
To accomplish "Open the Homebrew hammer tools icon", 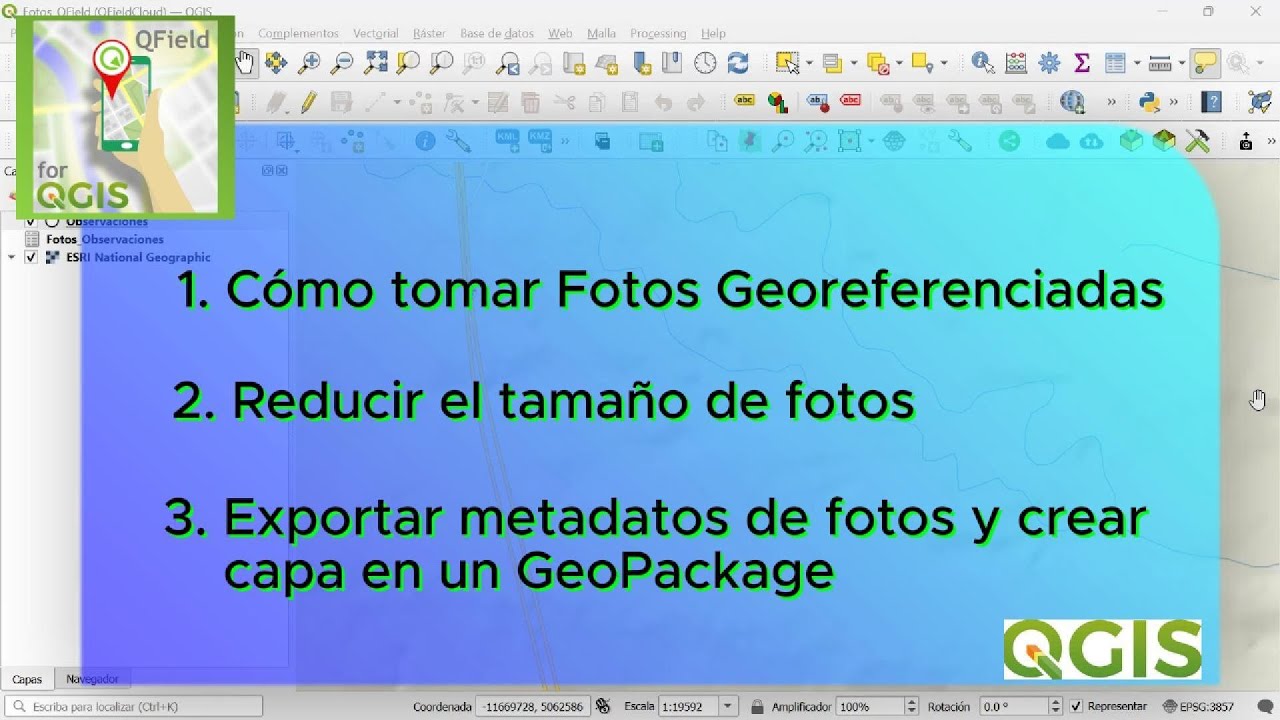I will (x=1197, y=141).
